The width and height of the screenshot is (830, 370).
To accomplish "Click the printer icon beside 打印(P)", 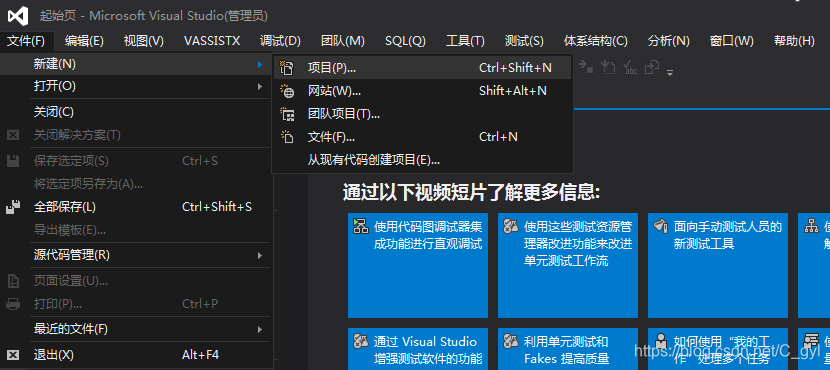I will 13,304.
